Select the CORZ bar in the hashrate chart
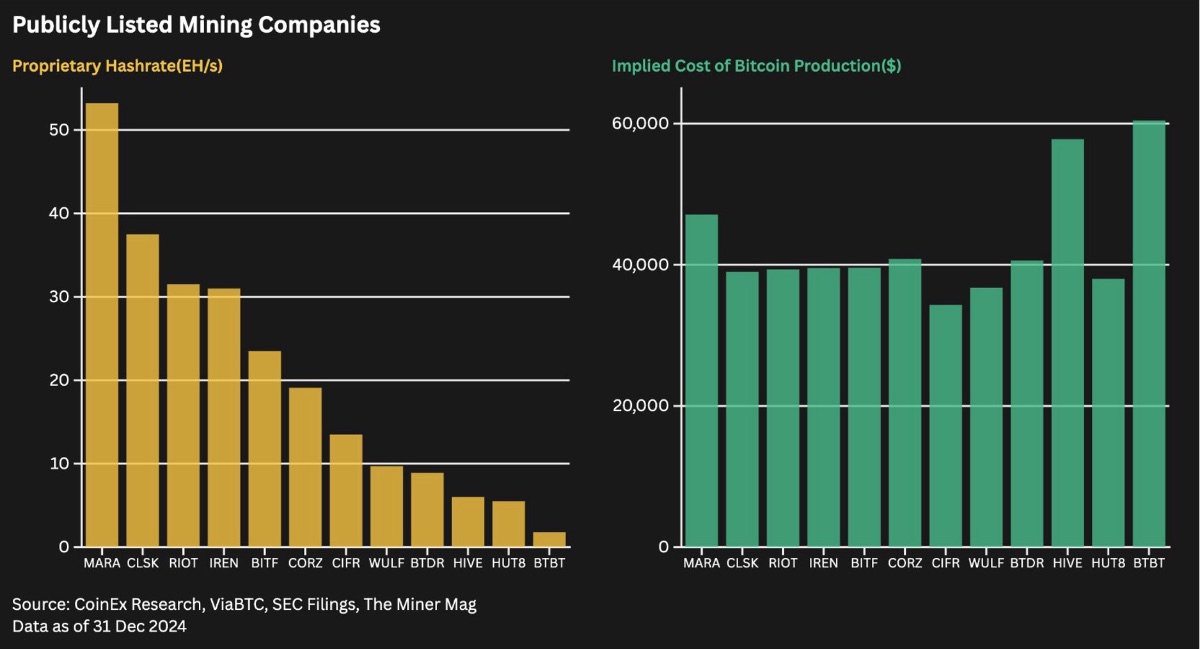Image resolution: width=1200 pixels, height=649 pixels. pos(305,467)
